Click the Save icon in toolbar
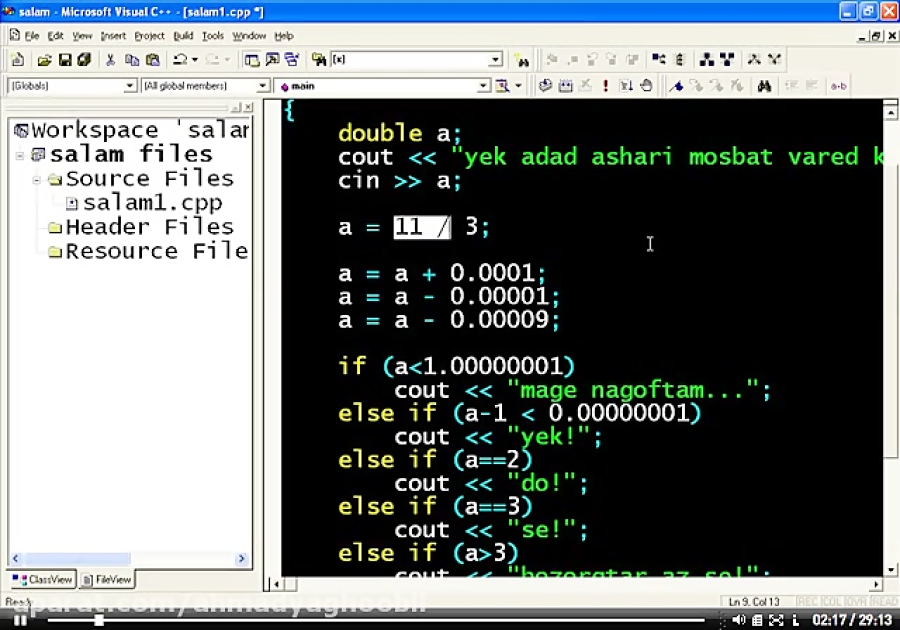This screenshot has height=630, width=900. pyautogui.click(x=65, y=60)
